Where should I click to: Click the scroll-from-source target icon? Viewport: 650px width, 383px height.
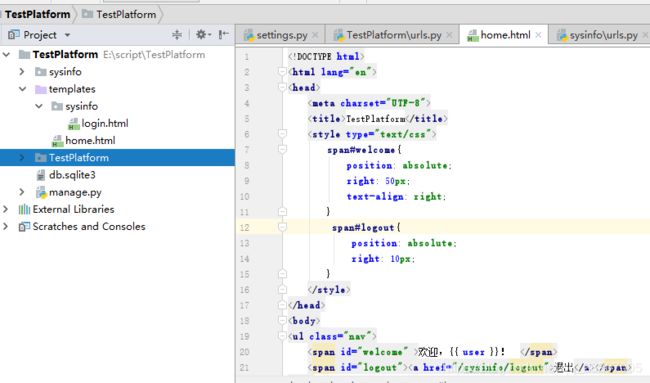[x=177, y=35]
